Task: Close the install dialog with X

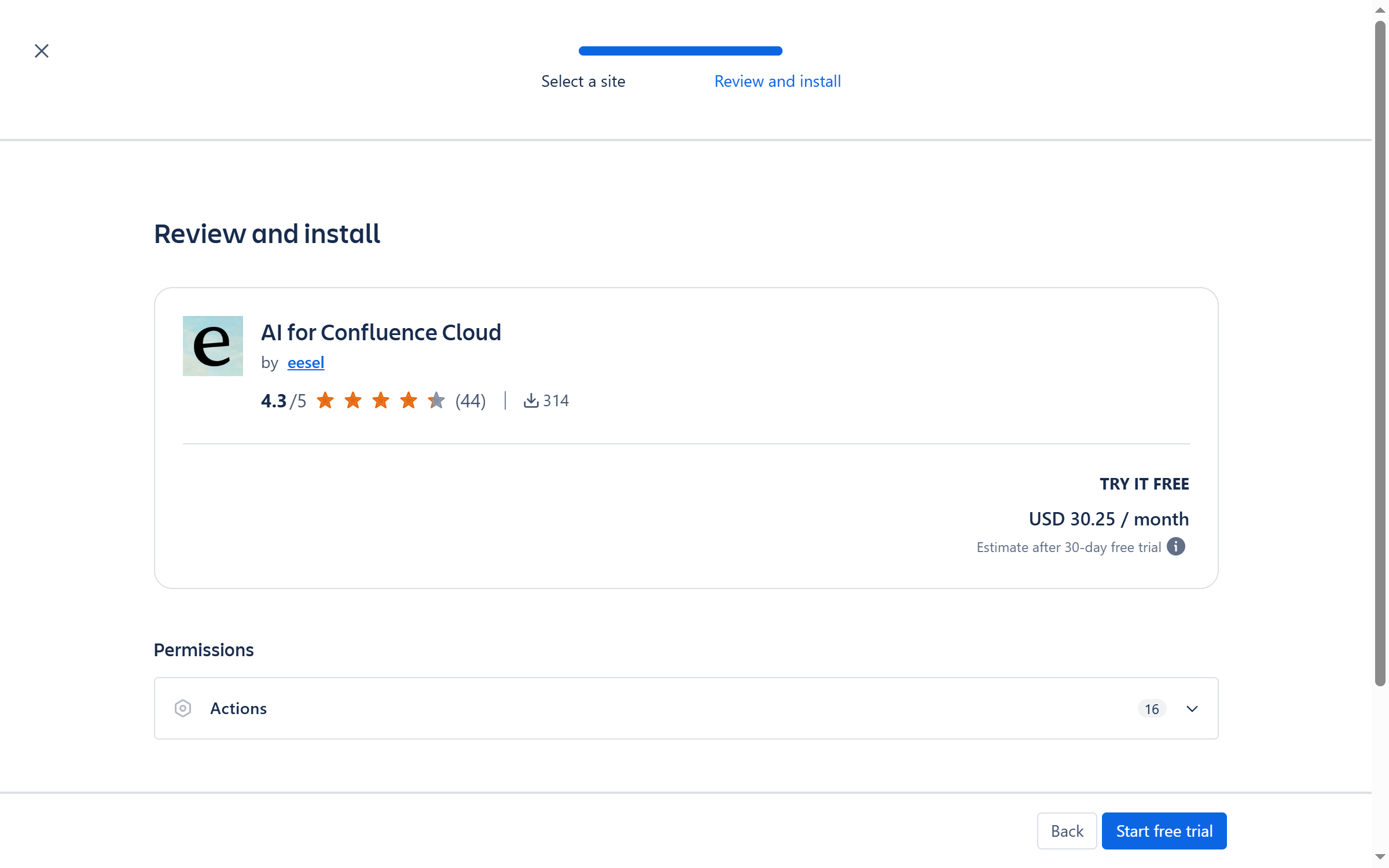Action: pos(42,51)
